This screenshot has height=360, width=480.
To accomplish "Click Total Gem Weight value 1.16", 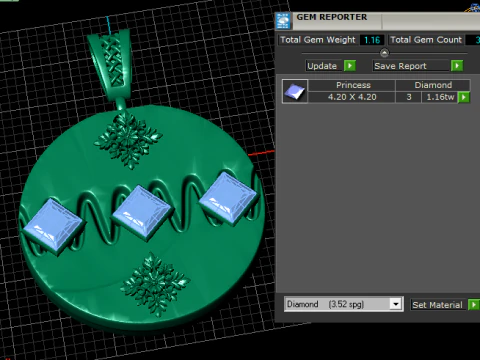I will point(372,40).
